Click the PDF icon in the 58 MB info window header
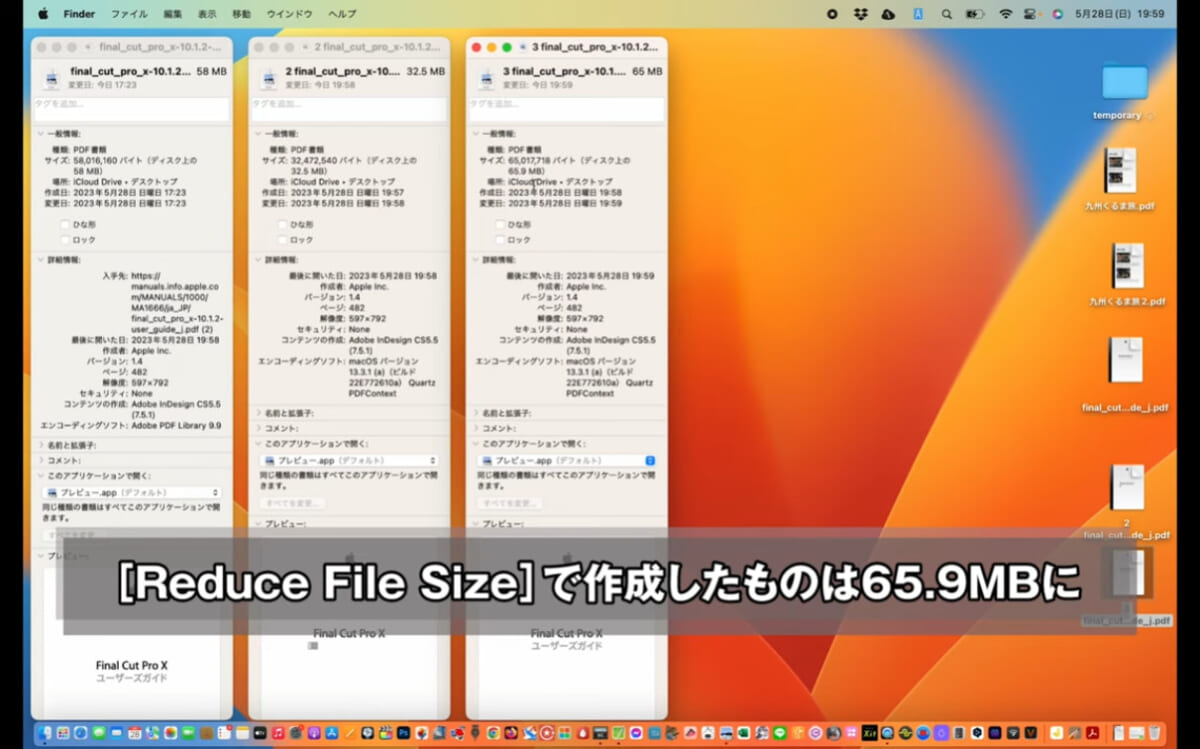This screenshot has width=1200, height=749. (50, 78)
